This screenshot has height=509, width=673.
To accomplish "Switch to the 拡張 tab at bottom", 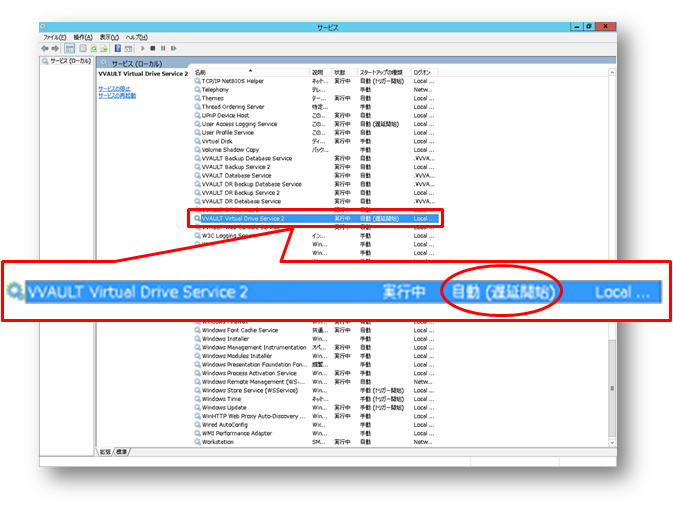I will [x=105, y=452].
